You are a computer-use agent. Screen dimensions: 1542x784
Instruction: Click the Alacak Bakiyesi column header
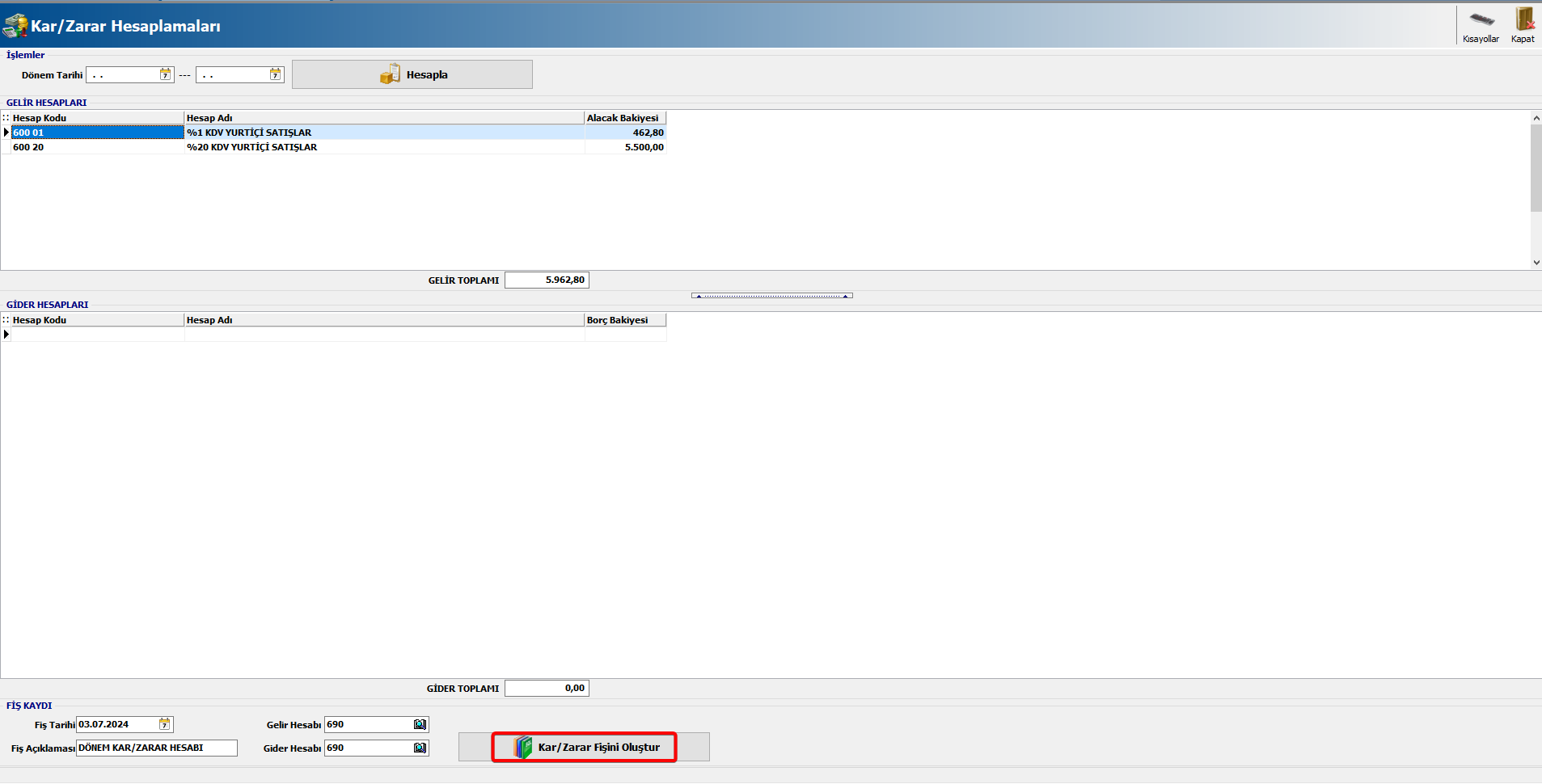click(625, 118)
